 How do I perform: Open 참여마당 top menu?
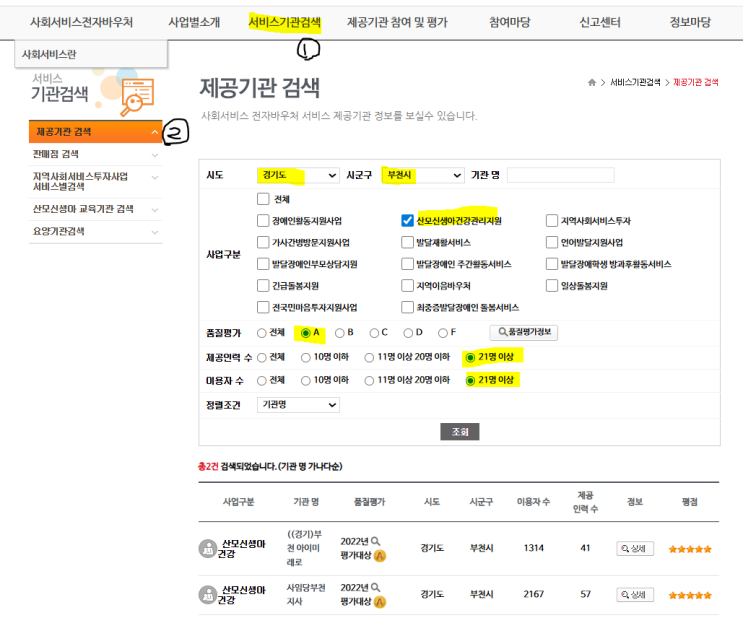point(509,22)
